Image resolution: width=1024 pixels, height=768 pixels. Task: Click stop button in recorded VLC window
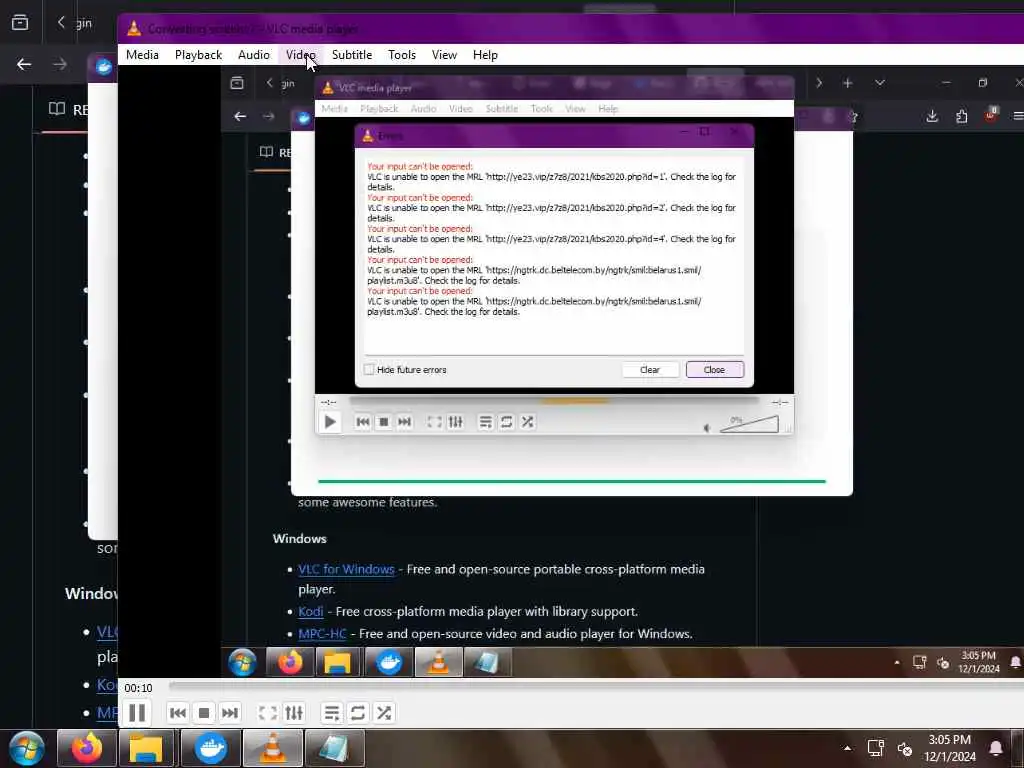point(384,422)
